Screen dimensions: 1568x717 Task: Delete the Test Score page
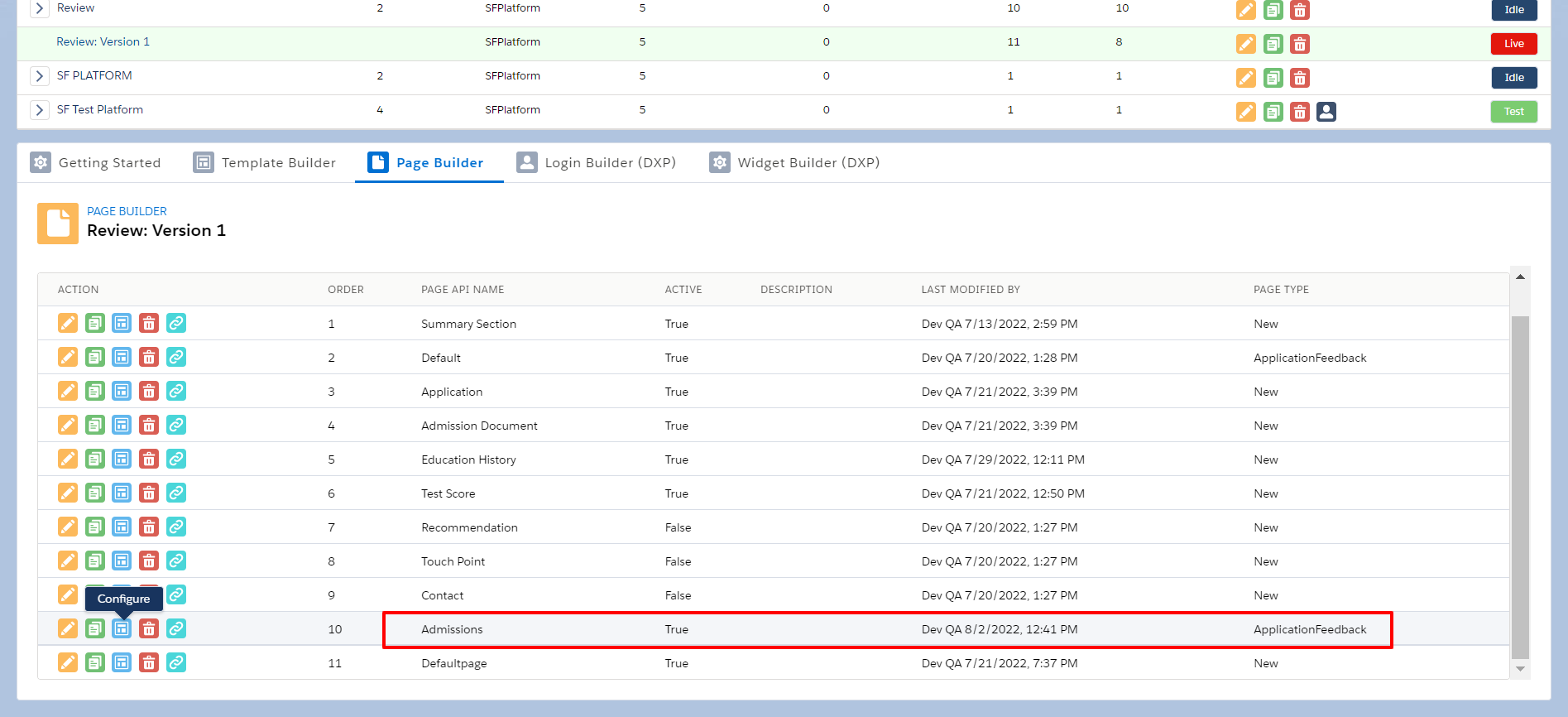click(x=149, y=493)
